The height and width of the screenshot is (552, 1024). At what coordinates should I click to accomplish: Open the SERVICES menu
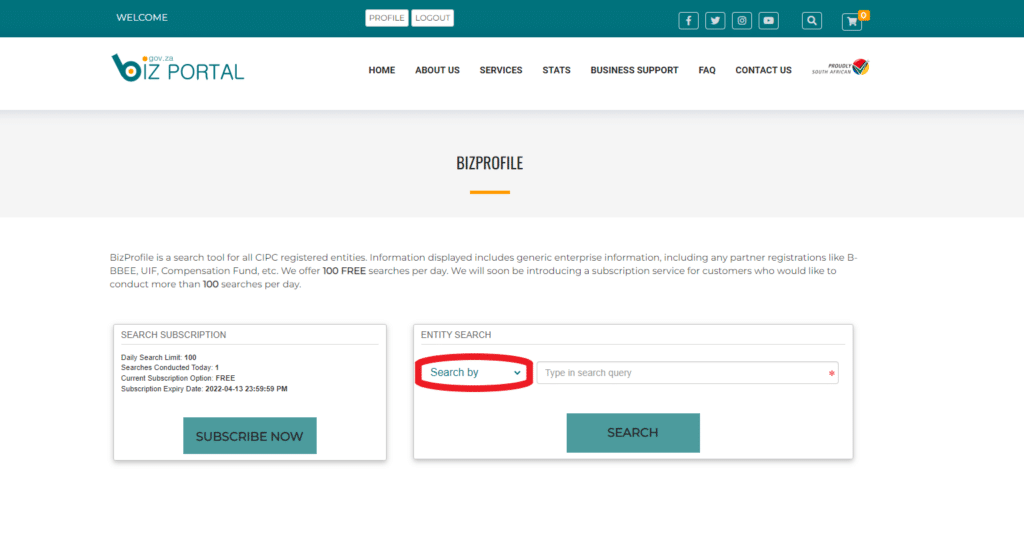[x=501, y=70]
